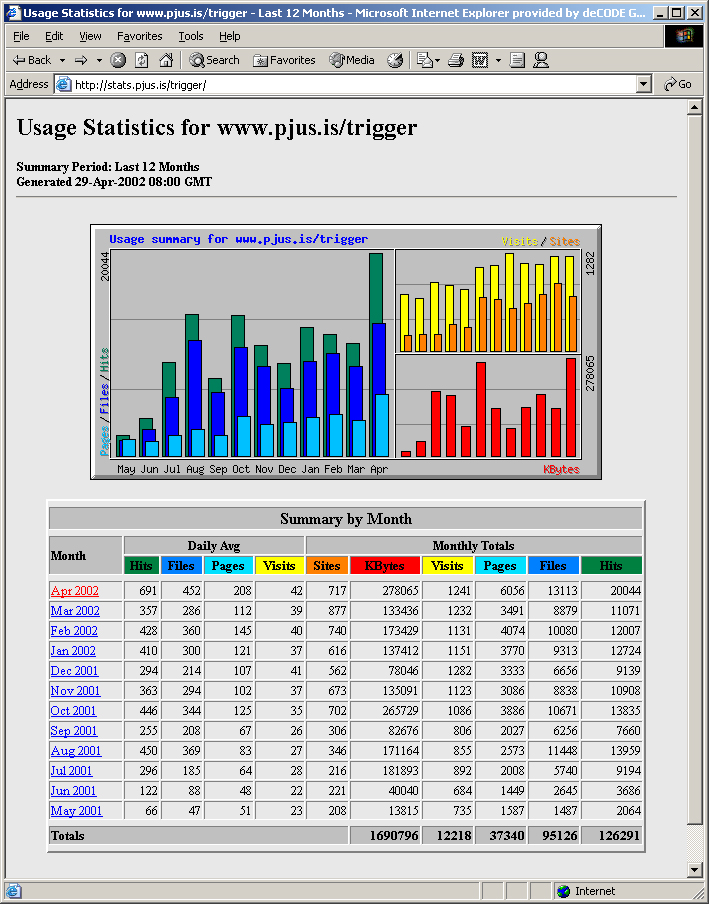The width and height of the screenshot is (709, 904).
Task: Click total Files value 95126
Action: pos(562,835)
